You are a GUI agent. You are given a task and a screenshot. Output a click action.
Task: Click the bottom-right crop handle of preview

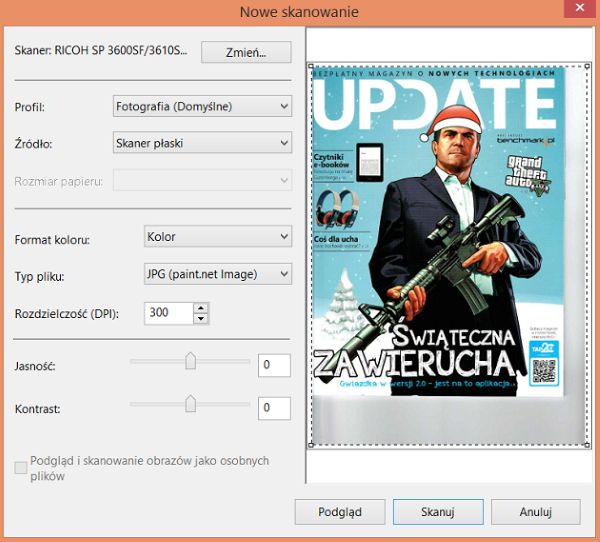coord(587,445)
